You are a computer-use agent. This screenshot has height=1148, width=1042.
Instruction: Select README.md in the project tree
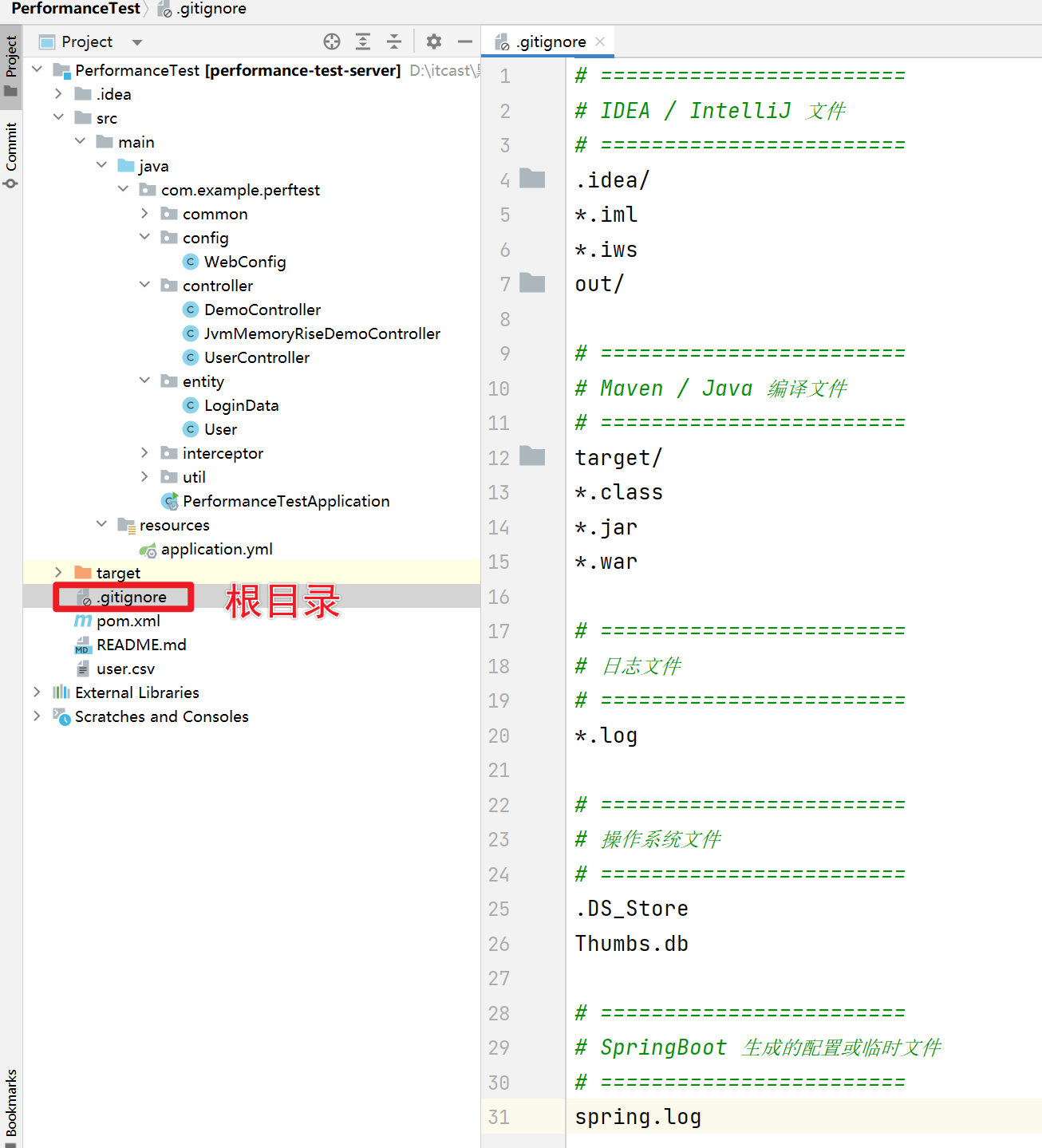141,645
